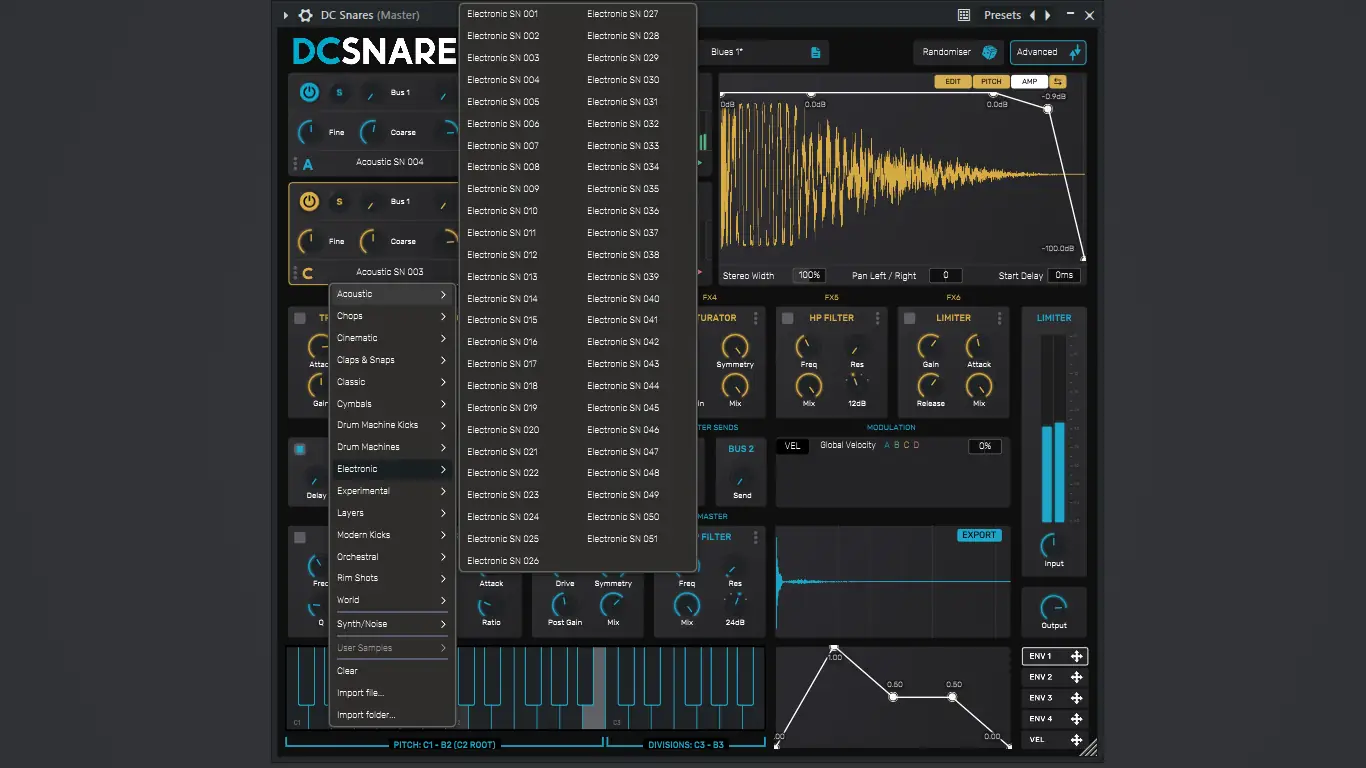Expand the Experimental category submenu
Image resolution: width=1366 pixels, height=768 pixels.
coord(392,491)
